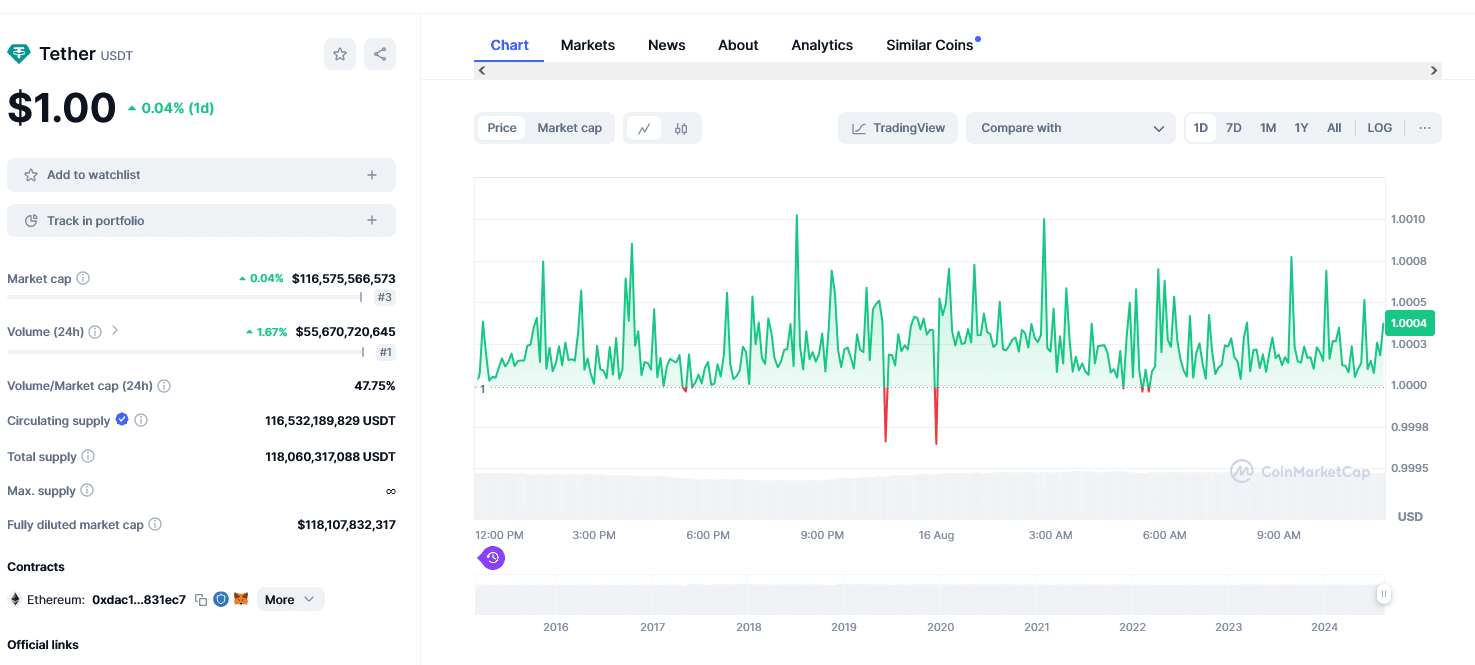Screen dimensions: 1475x665
Task: Click the purple history clock icon below chart
Action: pos(492,558)
